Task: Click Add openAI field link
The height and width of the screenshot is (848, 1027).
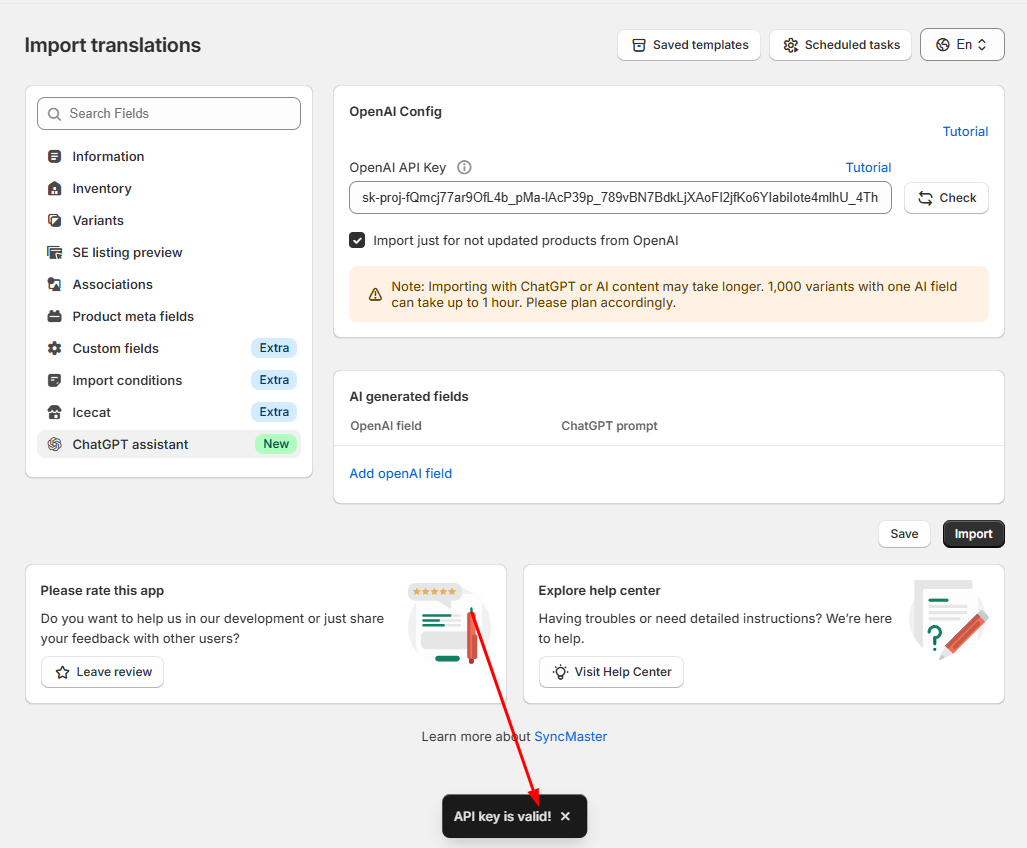Action: pos(401,473)
